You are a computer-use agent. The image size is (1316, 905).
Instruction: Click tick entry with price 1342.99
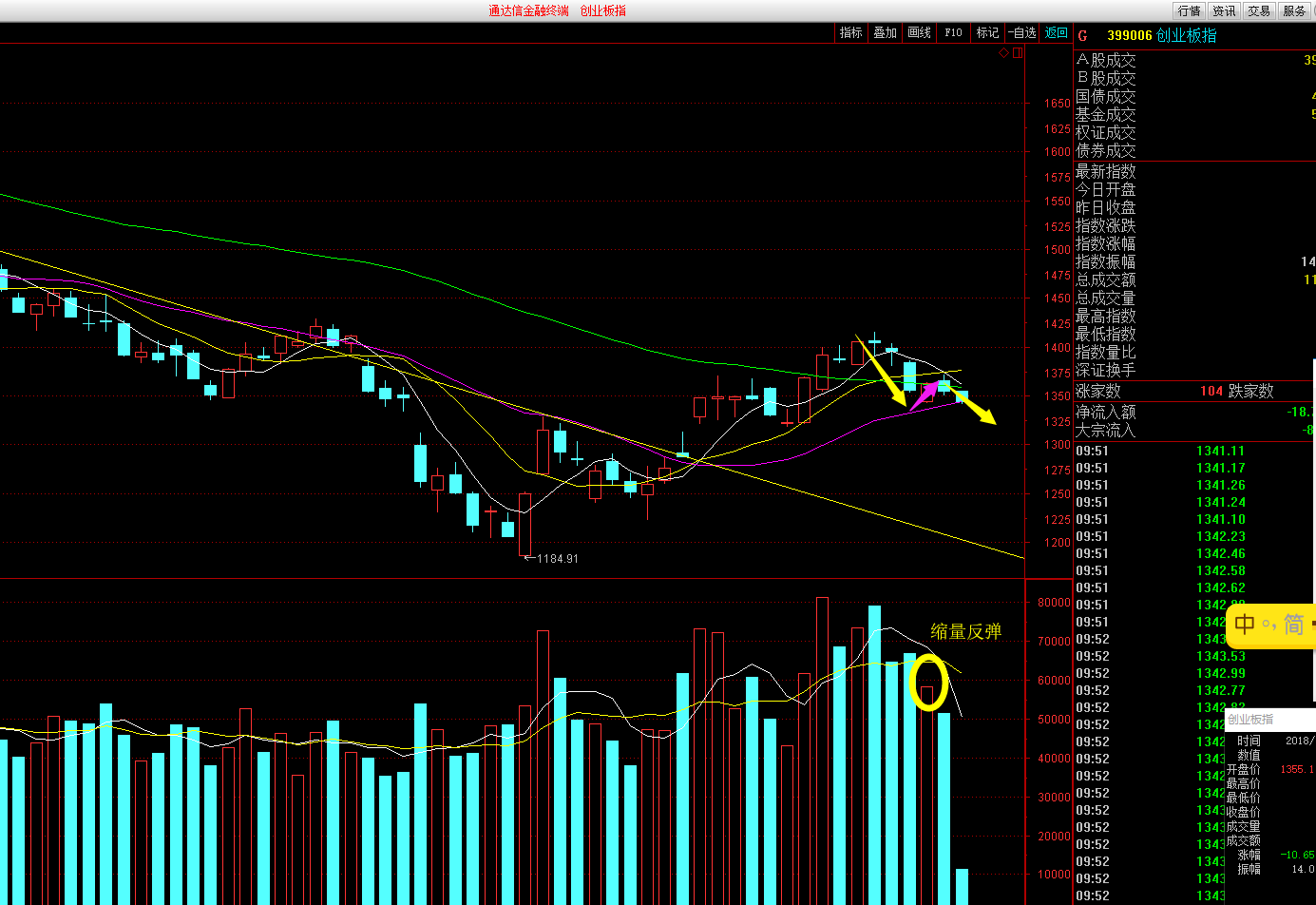[x=1220, y=673]
